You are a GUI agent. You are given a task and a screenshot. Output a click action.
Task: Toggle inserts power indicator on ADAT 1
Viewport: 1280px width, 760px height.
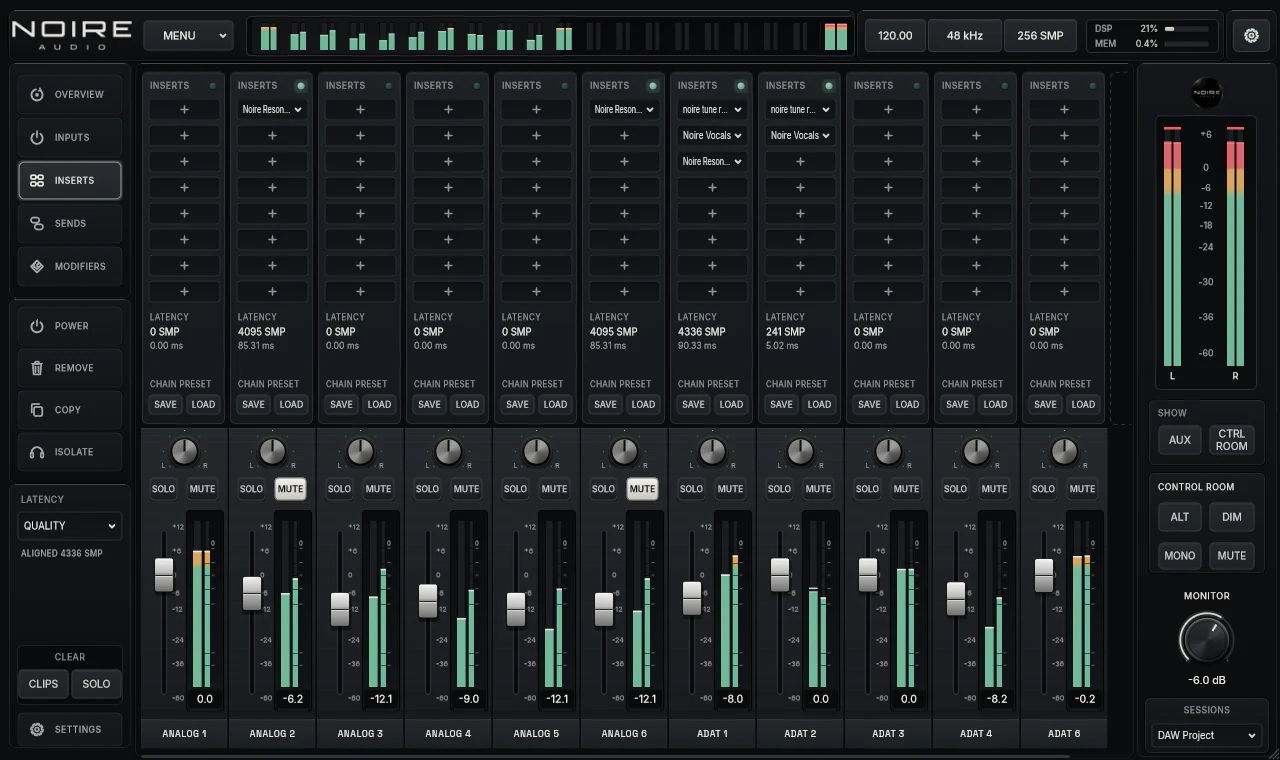[x=740, y=86]
